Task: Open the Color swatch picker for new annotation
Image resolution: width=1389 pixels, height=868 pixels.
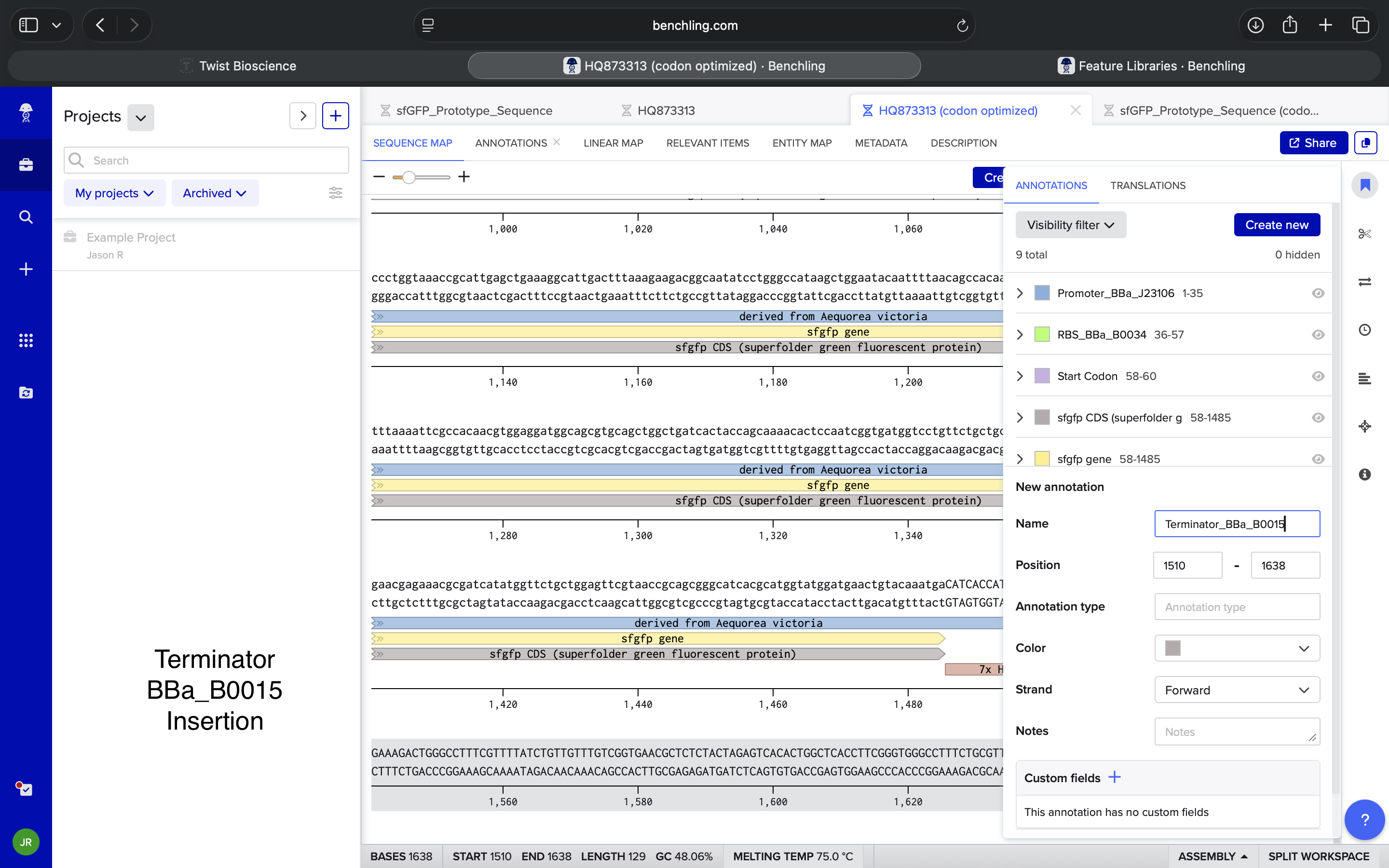Action: (x=1237, y=648)
